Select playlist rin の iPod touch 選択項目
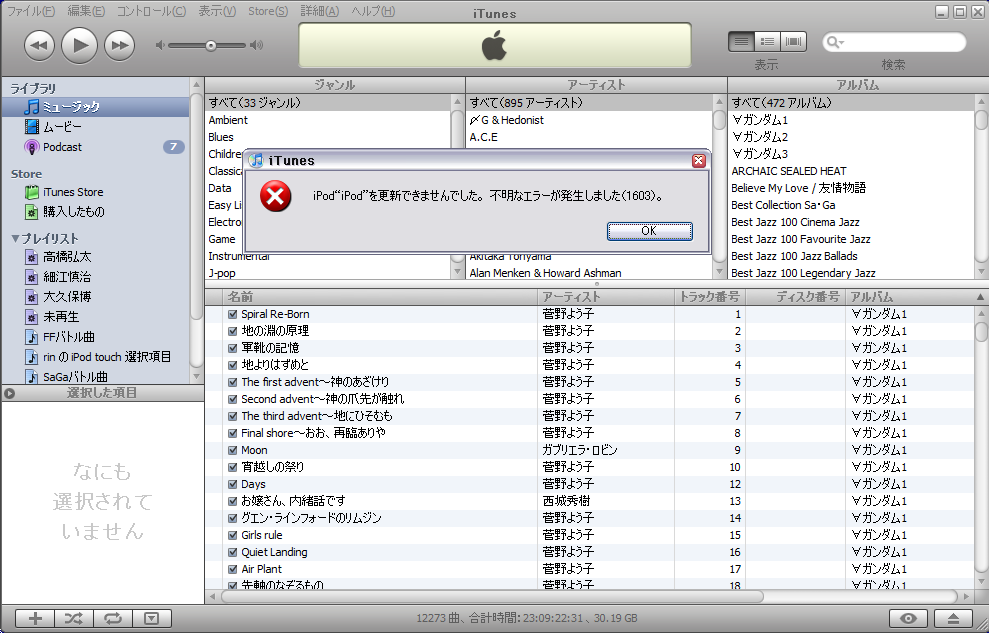 95,357
